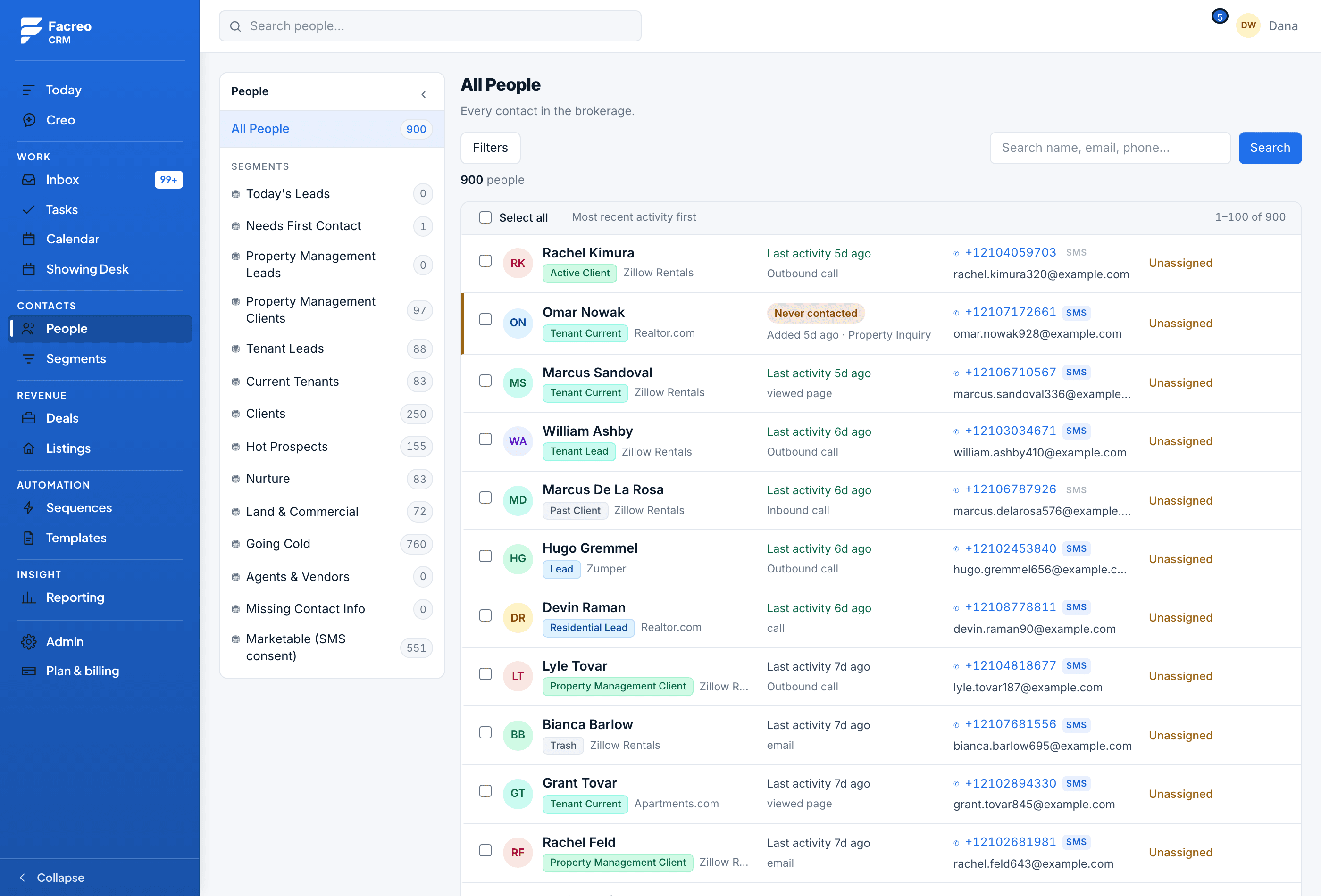Open Reporting bar chart icon
This screenshot has width=1321, height=896.
coord(28,597)
